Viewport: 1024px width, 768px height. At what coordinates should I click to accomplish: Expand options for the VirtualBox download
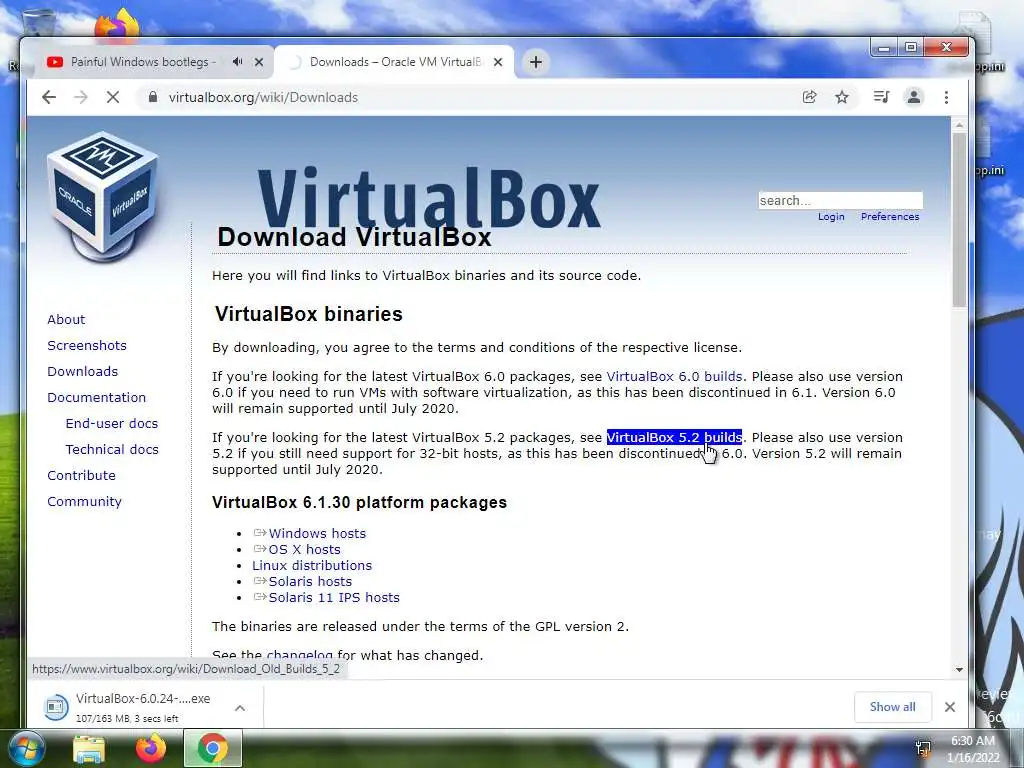pos(240,708)
